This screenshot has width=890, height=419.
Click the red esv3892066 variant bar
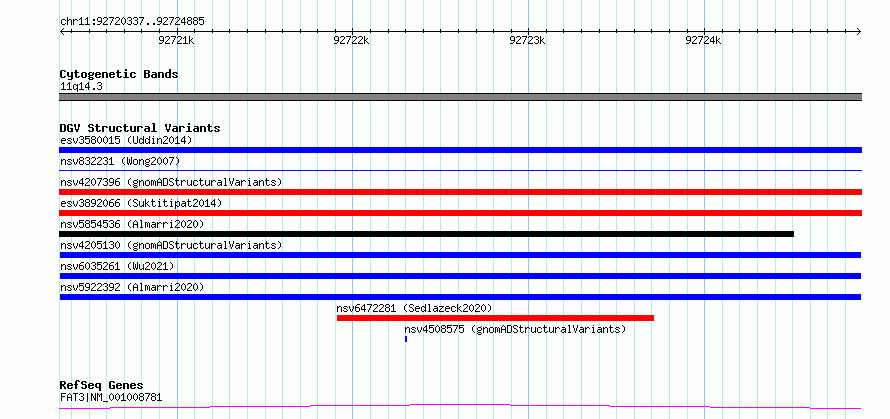(460, 213)
